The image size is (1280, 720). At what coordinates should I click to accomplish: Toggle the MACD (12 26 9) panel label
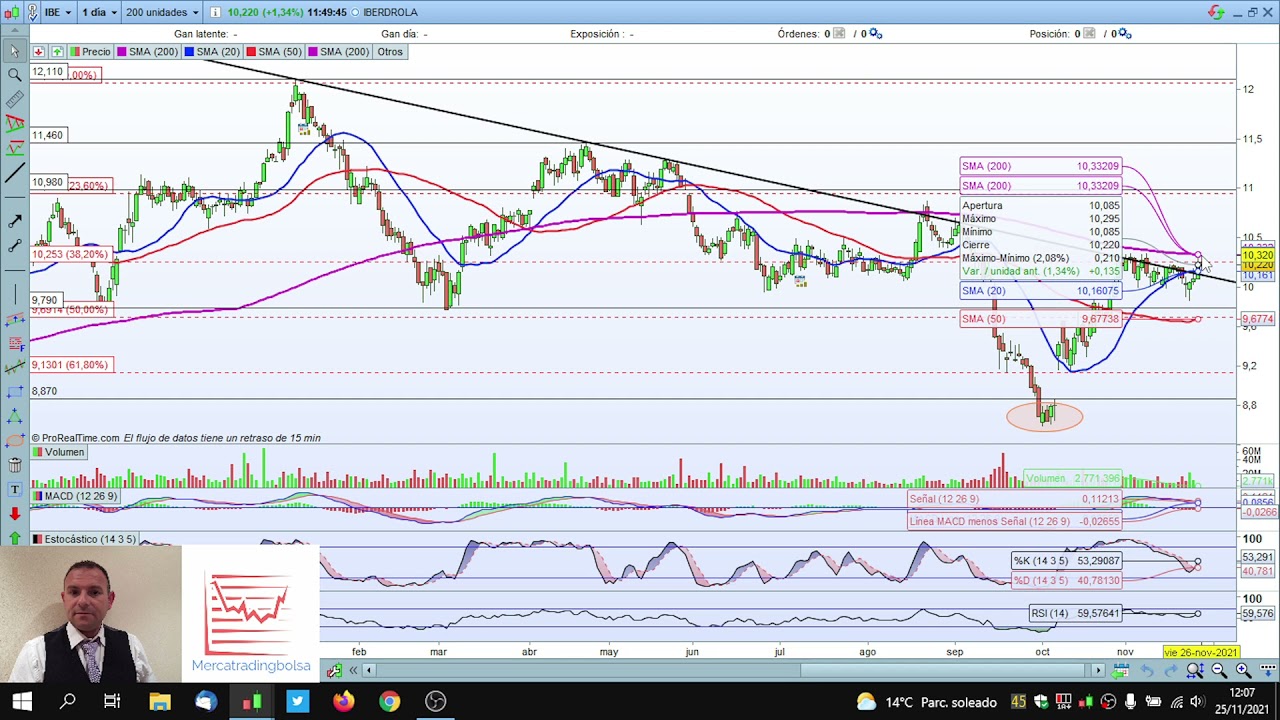[x=75, y=496]
